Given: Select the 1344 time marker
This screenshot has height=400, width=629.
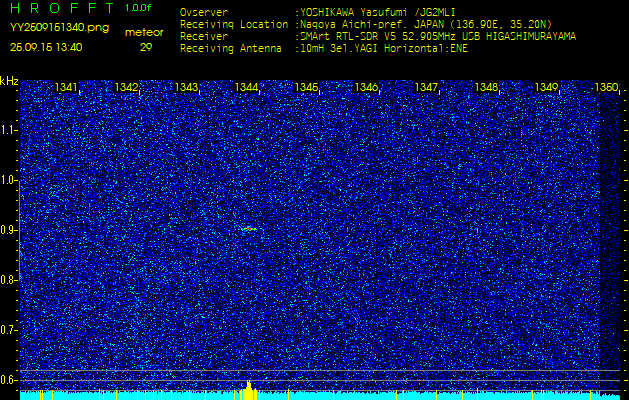Looking at the screenshot, I should click(247, 88).
